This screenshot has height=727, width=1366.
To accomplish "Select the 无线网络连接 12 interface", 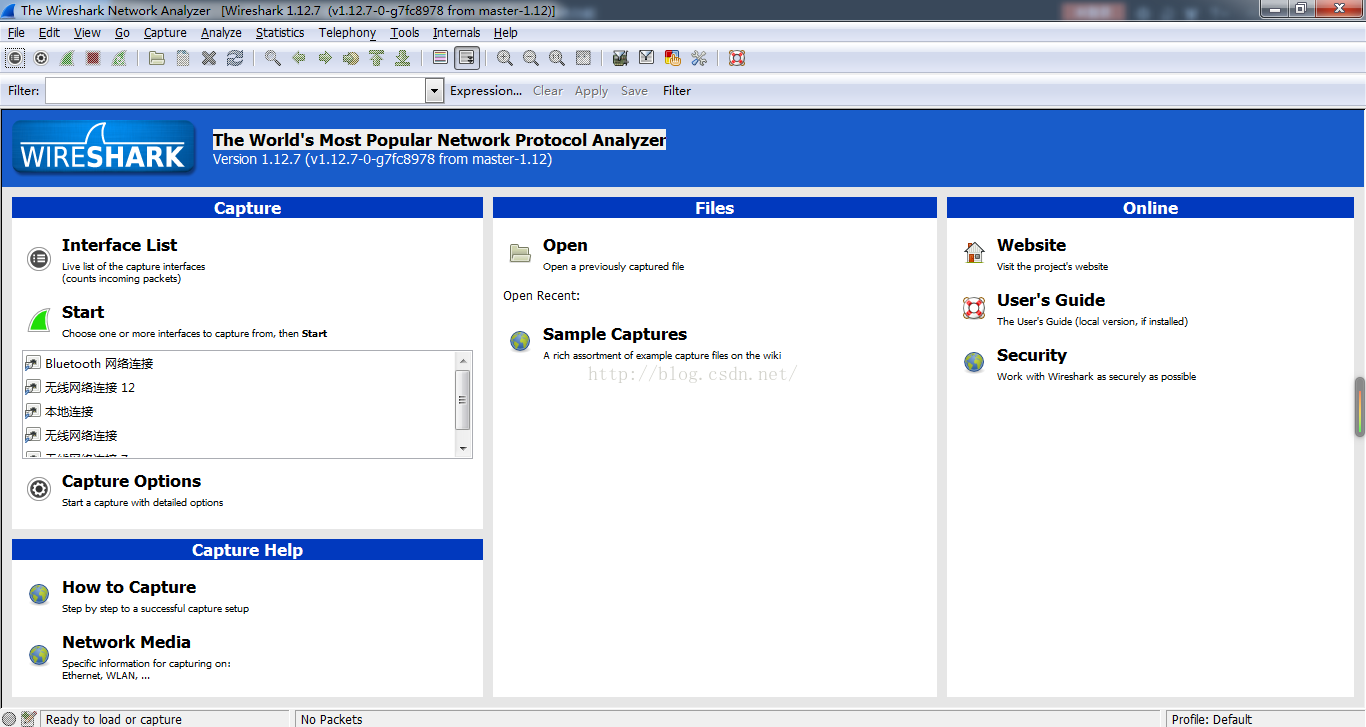I will pos(239,387).
